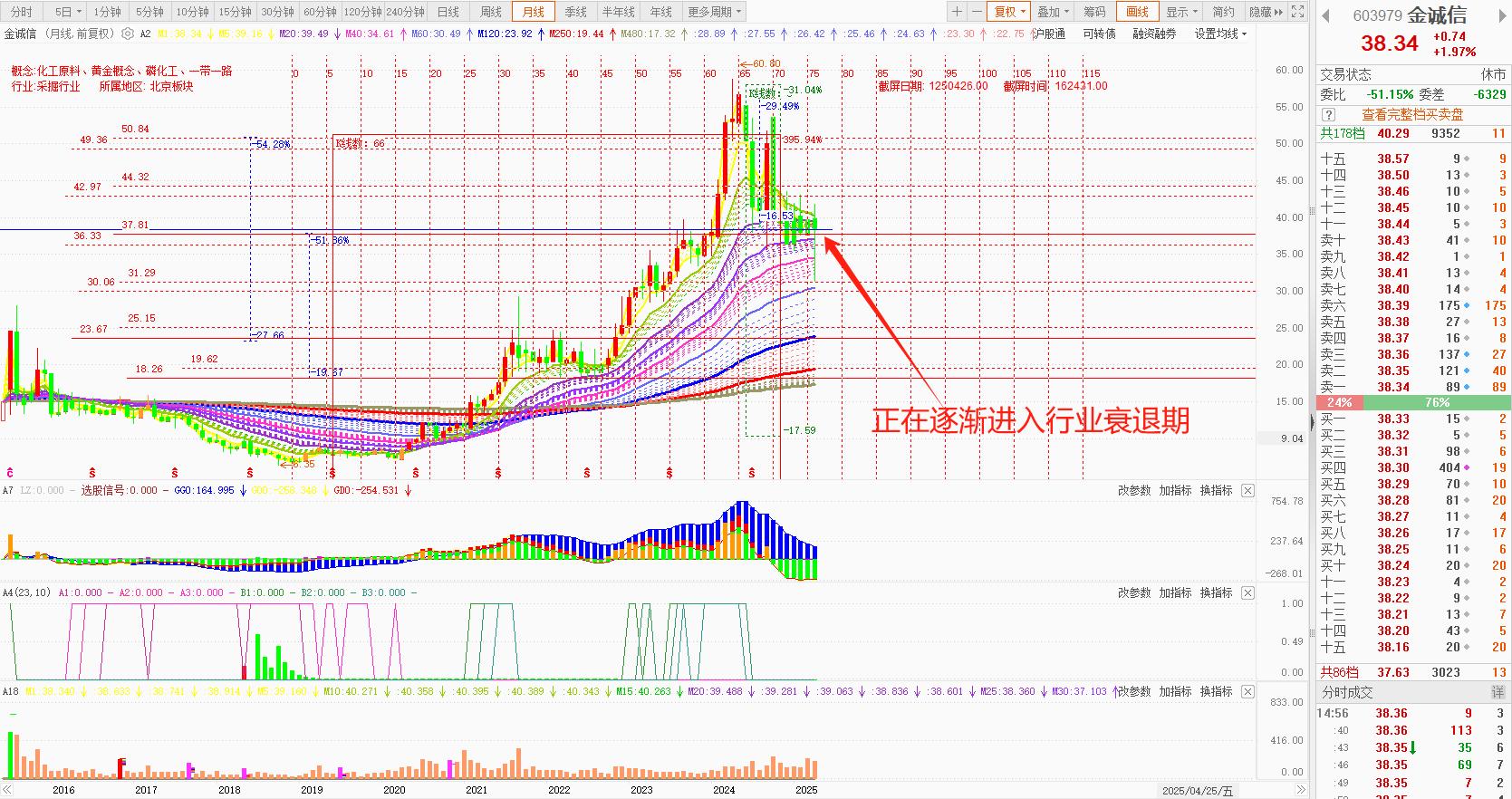Viewport: 1512px width, 799px height.
Task: Click 改参数 in the A7 panel
Action: point(1134,490)
